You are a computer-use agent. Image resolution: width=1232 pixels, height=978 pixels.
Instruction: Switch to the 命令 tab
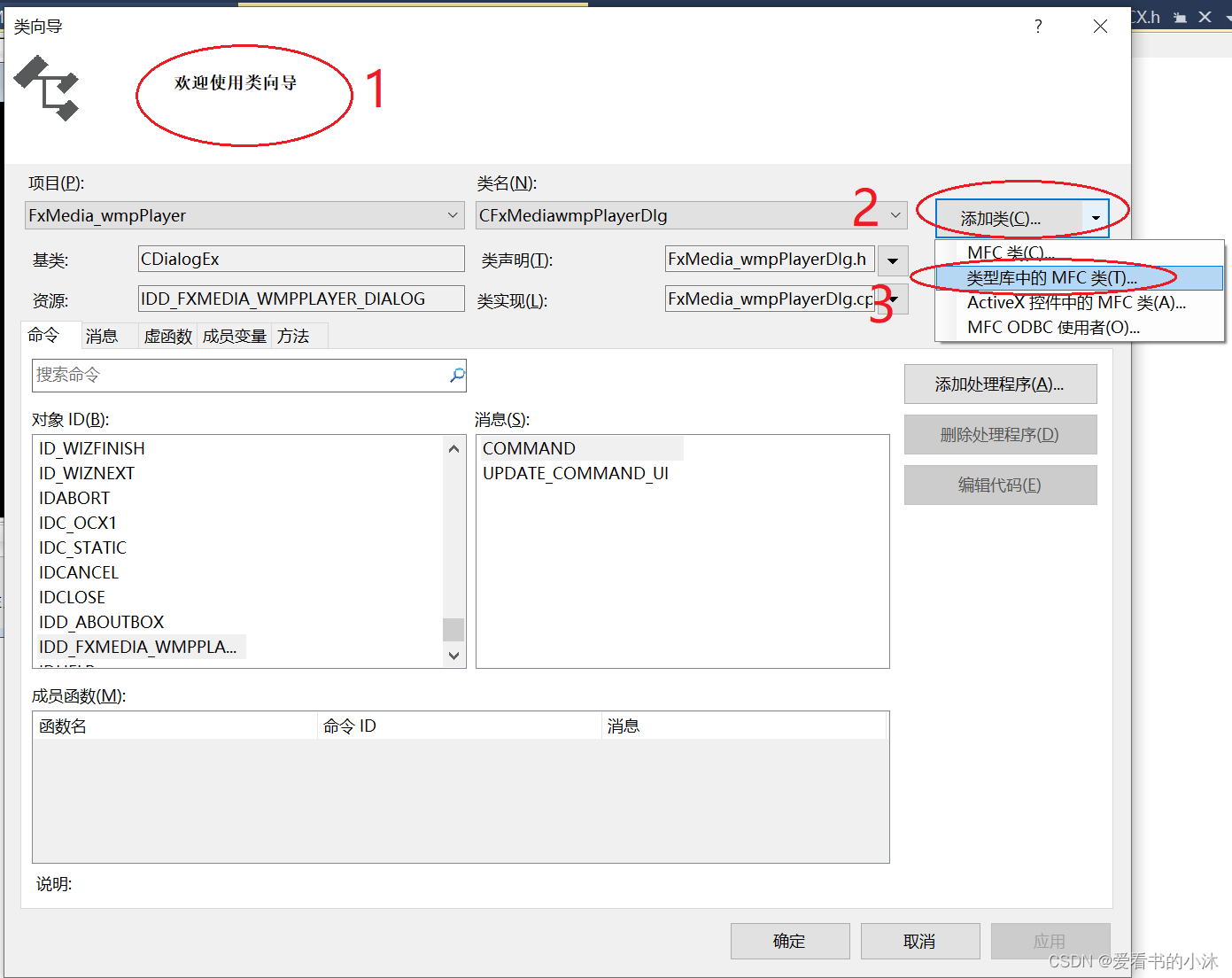(x=50, y=335)
